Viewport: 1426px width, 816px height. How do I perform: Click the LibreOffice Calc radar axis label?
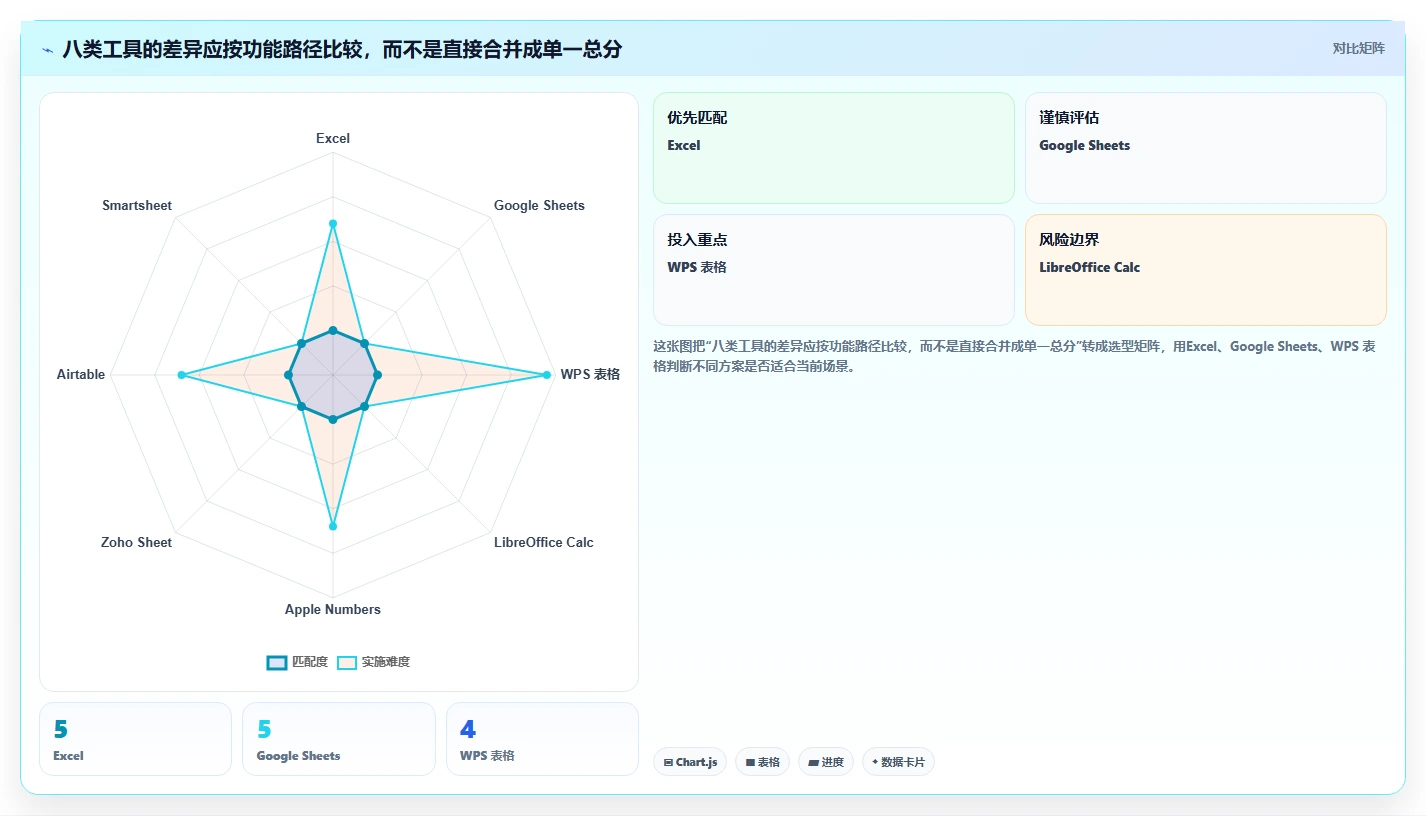click(x=544, y=542)
